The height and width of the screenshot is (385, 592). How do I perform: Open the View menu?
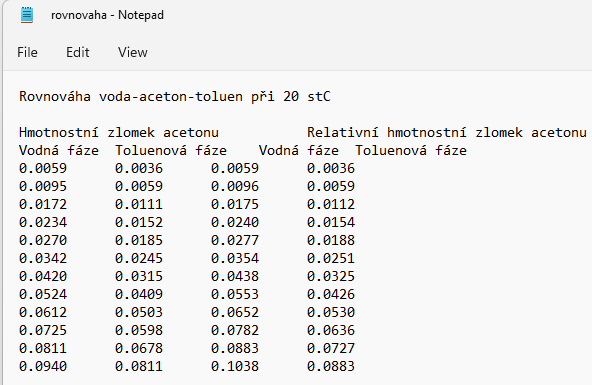click(x=133, y=52)
